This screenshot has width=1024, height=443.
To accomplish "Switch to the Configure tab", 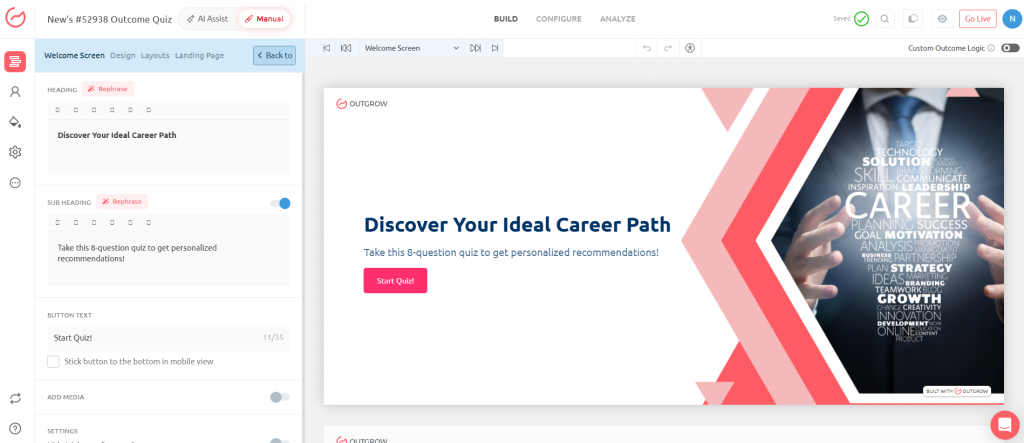I will [558, 19].
